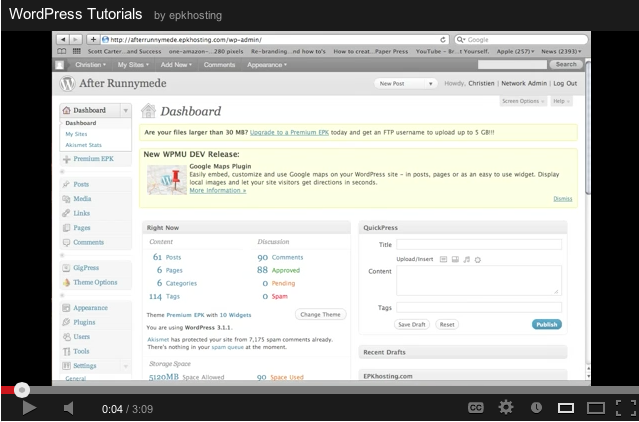The width and height of the screenshot is (639, 422).
Task: Open the Appearance admin bar menu
Action: [267, 64]
